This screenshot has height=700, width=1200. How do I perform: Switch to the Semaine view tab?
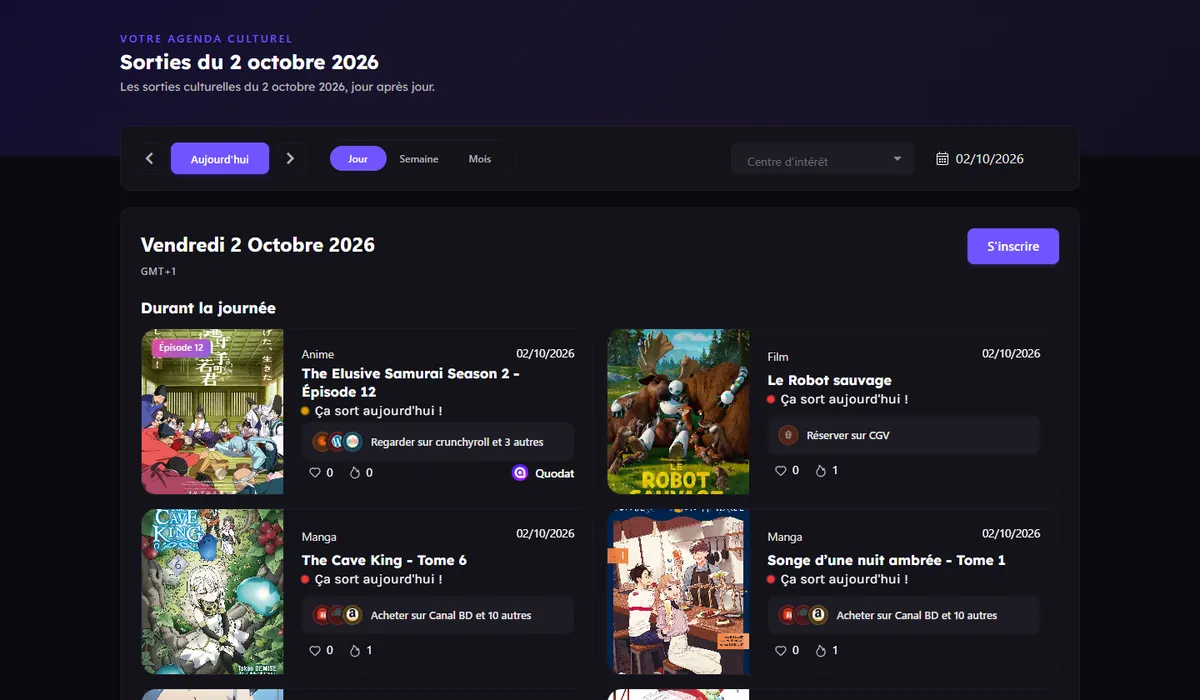click(419, 159)
